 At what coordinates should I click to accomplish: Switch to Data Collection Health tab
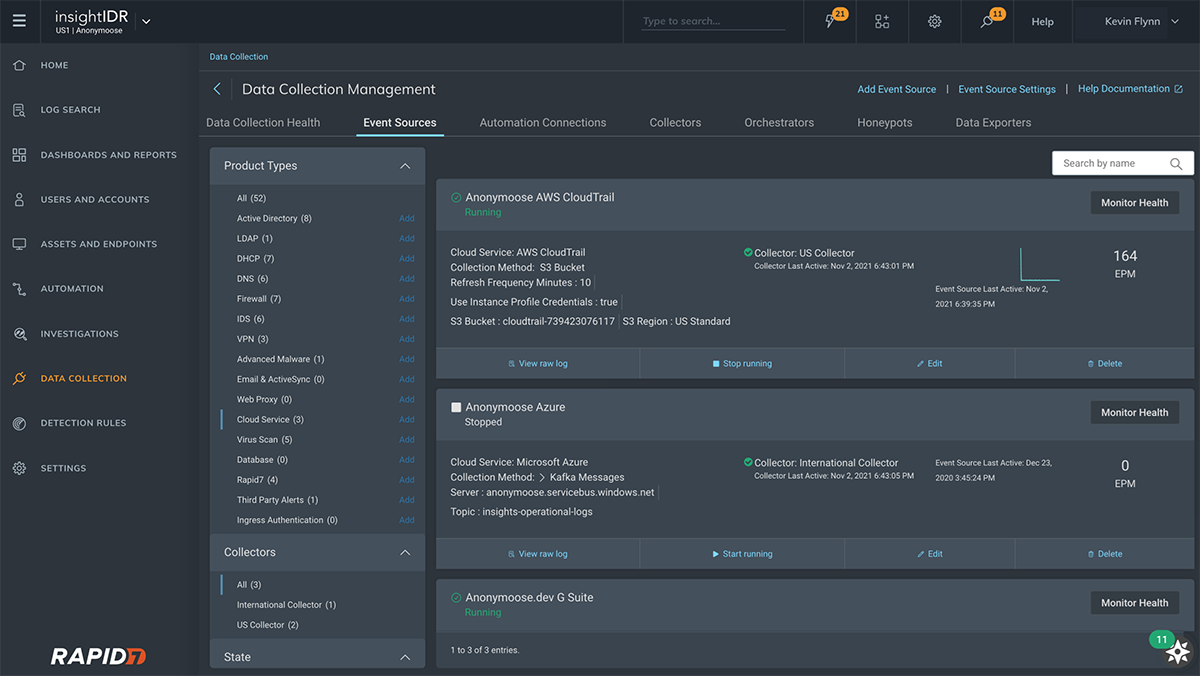click(263, 123)
